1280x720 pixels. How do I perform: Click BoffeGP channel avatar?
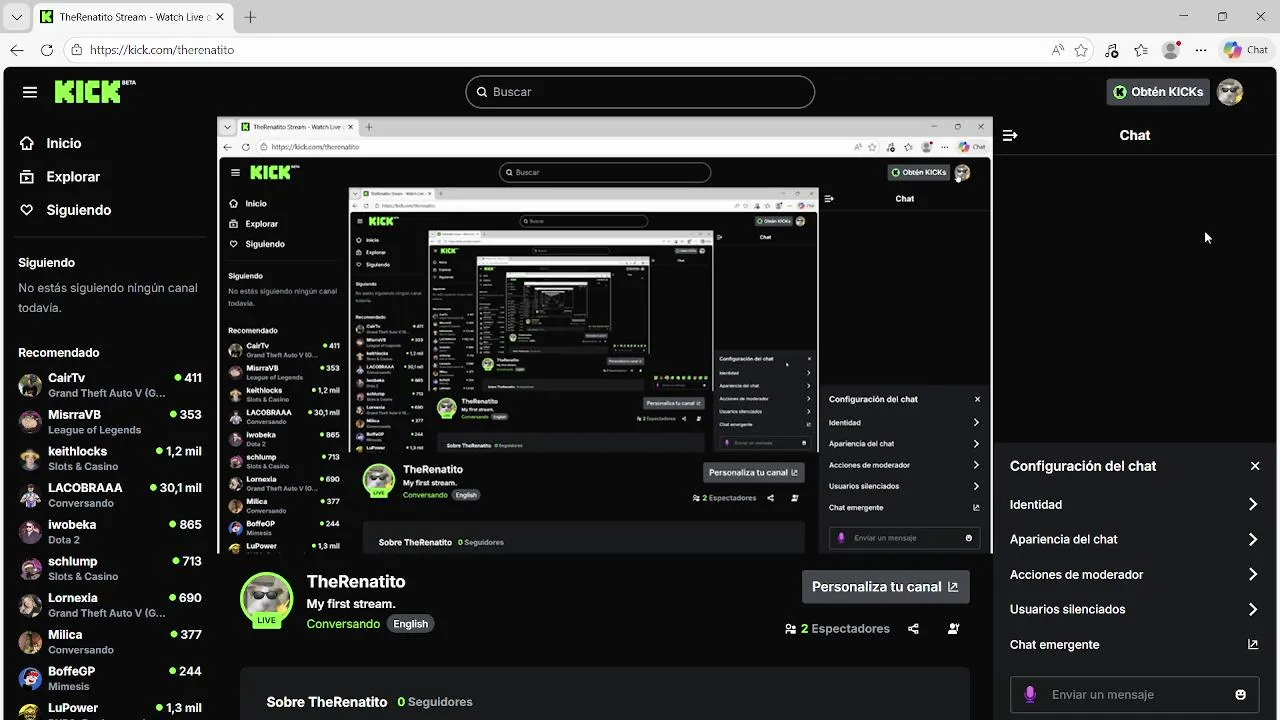click(30, 678)
